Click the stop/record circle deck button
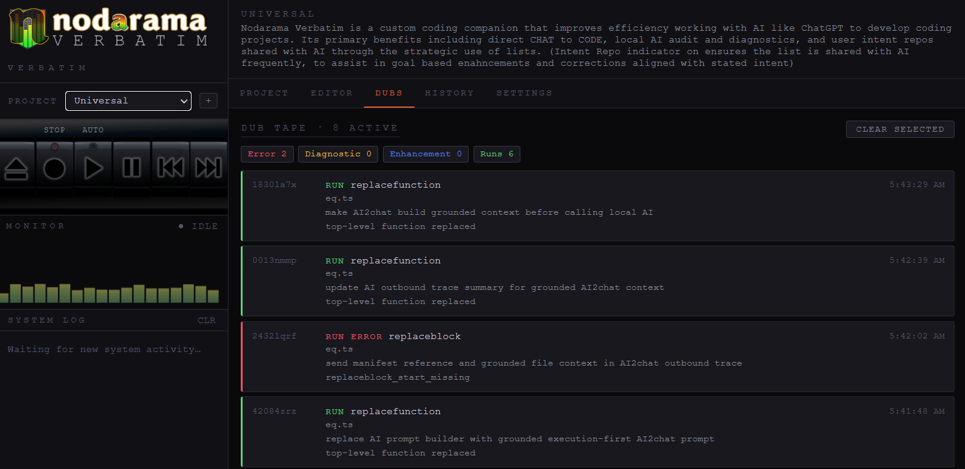Image resolution: width=965 pixels, height=469 pixels. coord(55,167)
